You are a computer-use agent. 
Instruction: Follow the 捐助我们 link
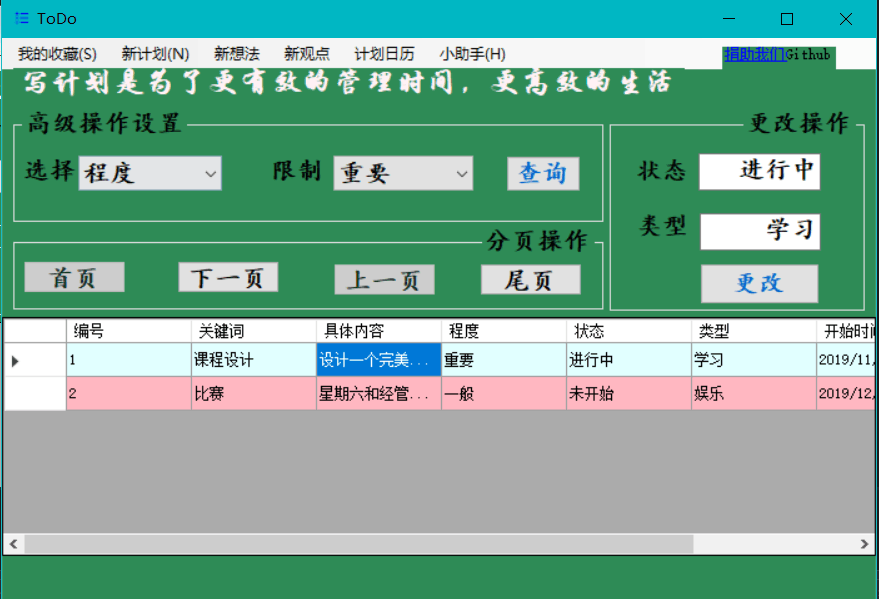tap(755, 54)
